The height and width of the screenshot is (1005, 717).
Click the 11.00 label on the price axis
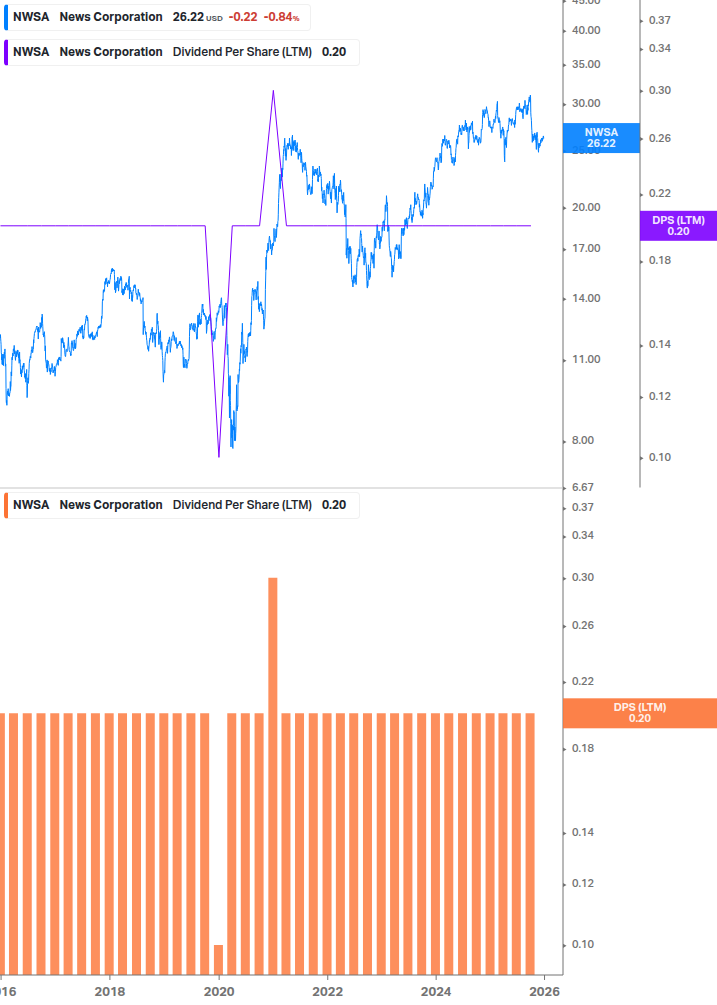pos(586,359)
